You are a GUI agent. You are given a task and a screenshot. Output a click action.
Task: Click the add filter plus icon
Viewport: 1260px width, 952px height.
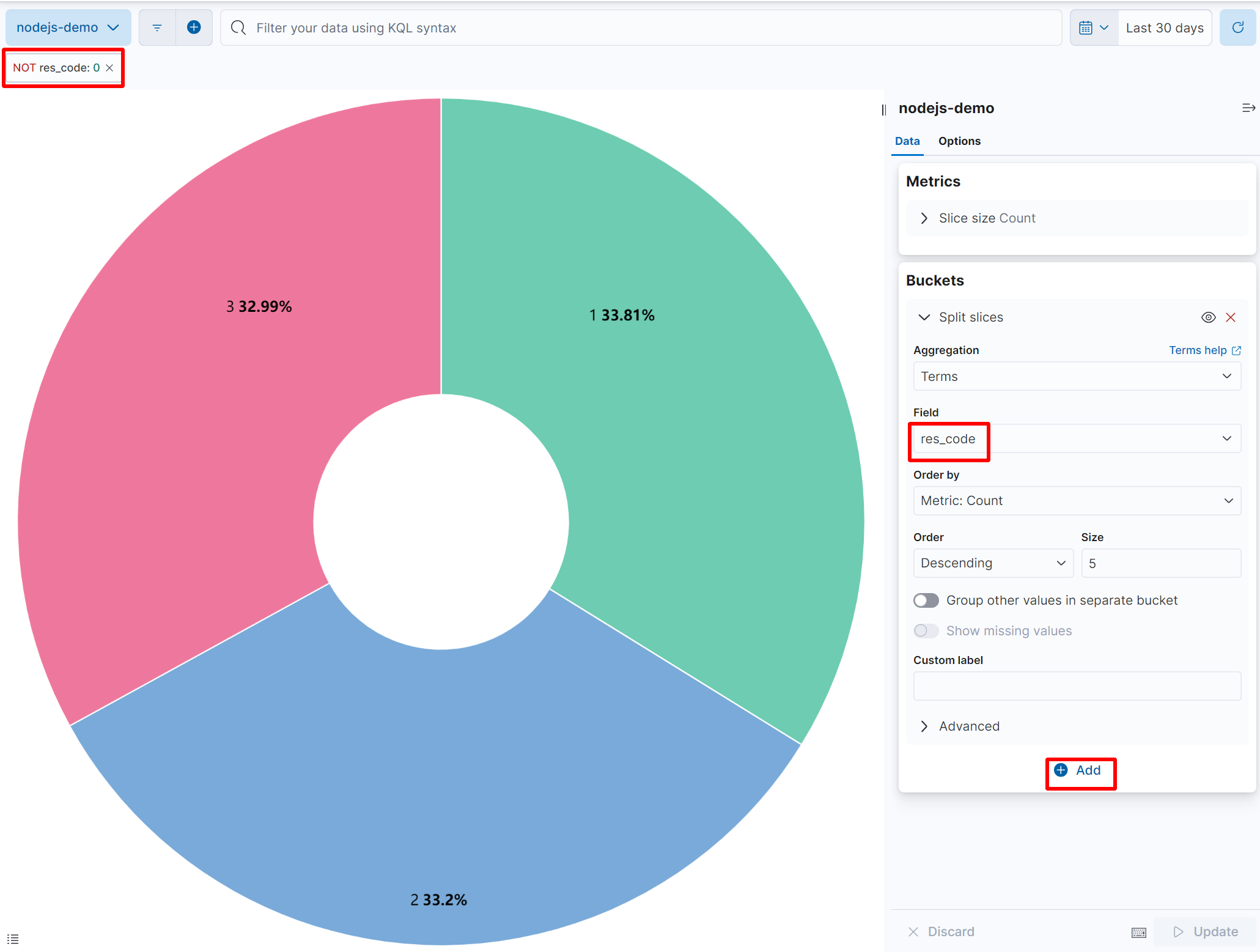194,28
